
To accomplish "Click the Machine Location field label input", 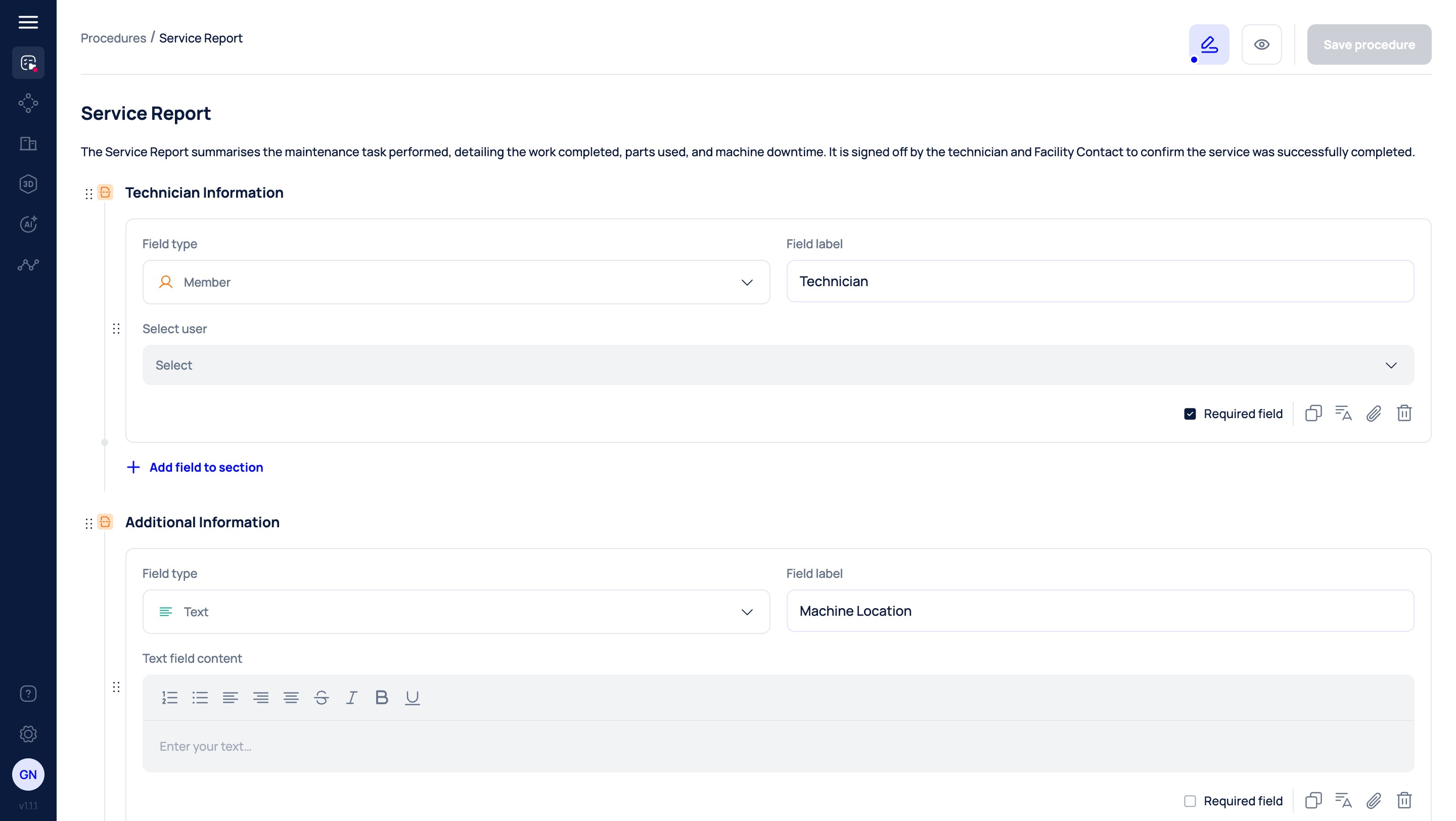I will 1100,611.
